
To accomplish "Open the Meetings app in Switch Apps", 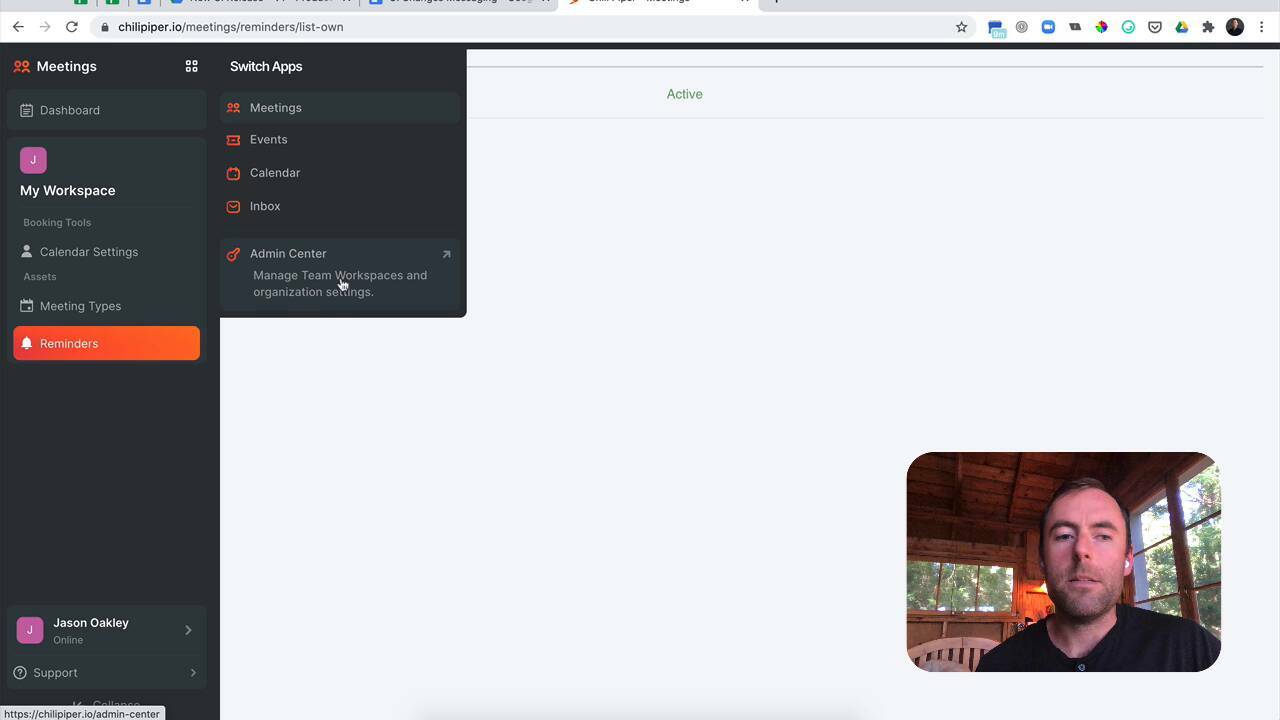I will tap(276, 107).
